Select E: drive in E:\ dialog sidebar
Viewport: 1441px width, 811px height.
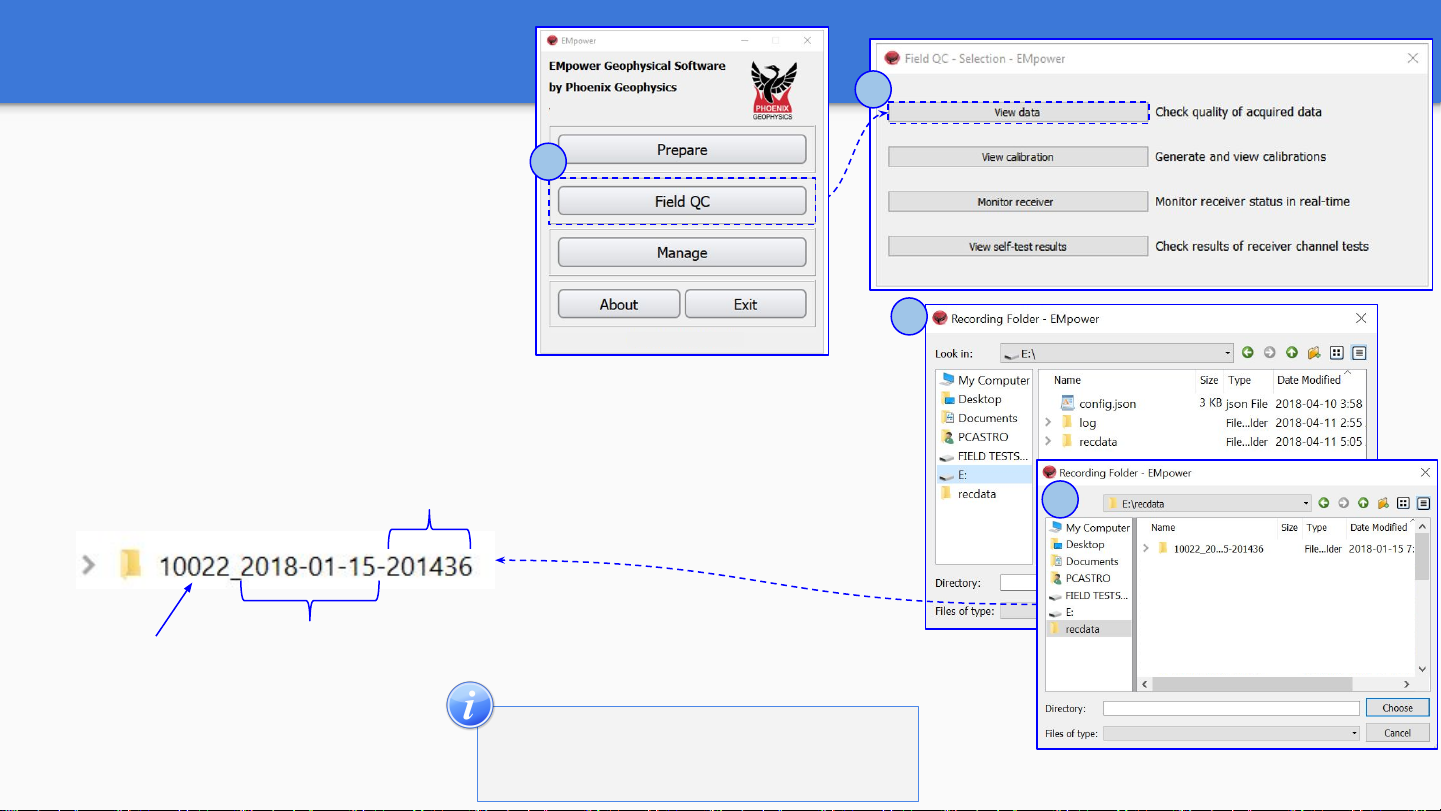point(985,475)
